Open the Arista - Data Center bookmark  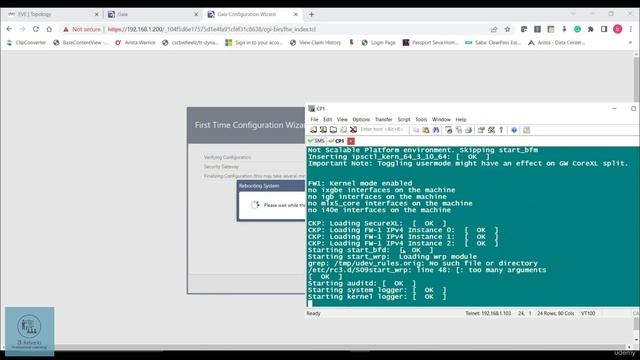coord(557,42)
